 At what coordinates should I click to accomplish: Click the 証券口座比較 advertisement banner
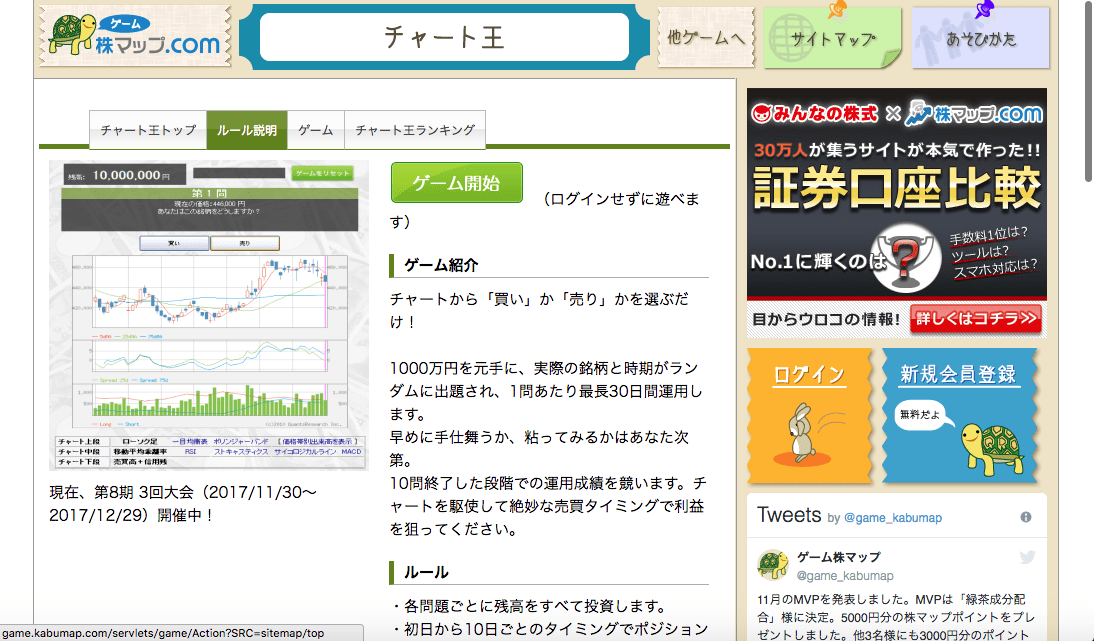pyautogui.click(x=896, y=200)
